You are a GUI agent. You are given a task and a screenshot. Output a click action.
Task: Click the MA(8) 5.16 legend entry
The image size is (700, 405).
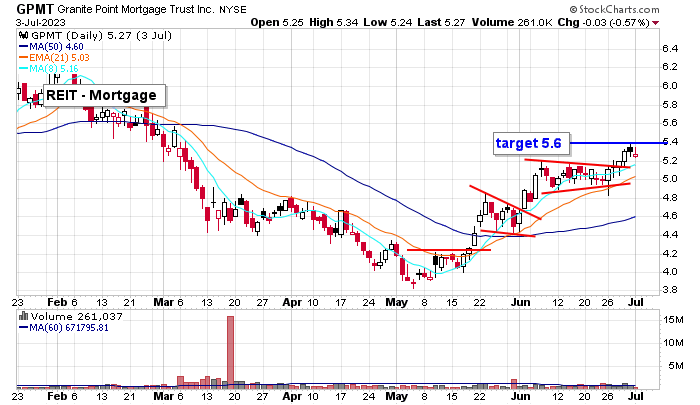point(49,69)
